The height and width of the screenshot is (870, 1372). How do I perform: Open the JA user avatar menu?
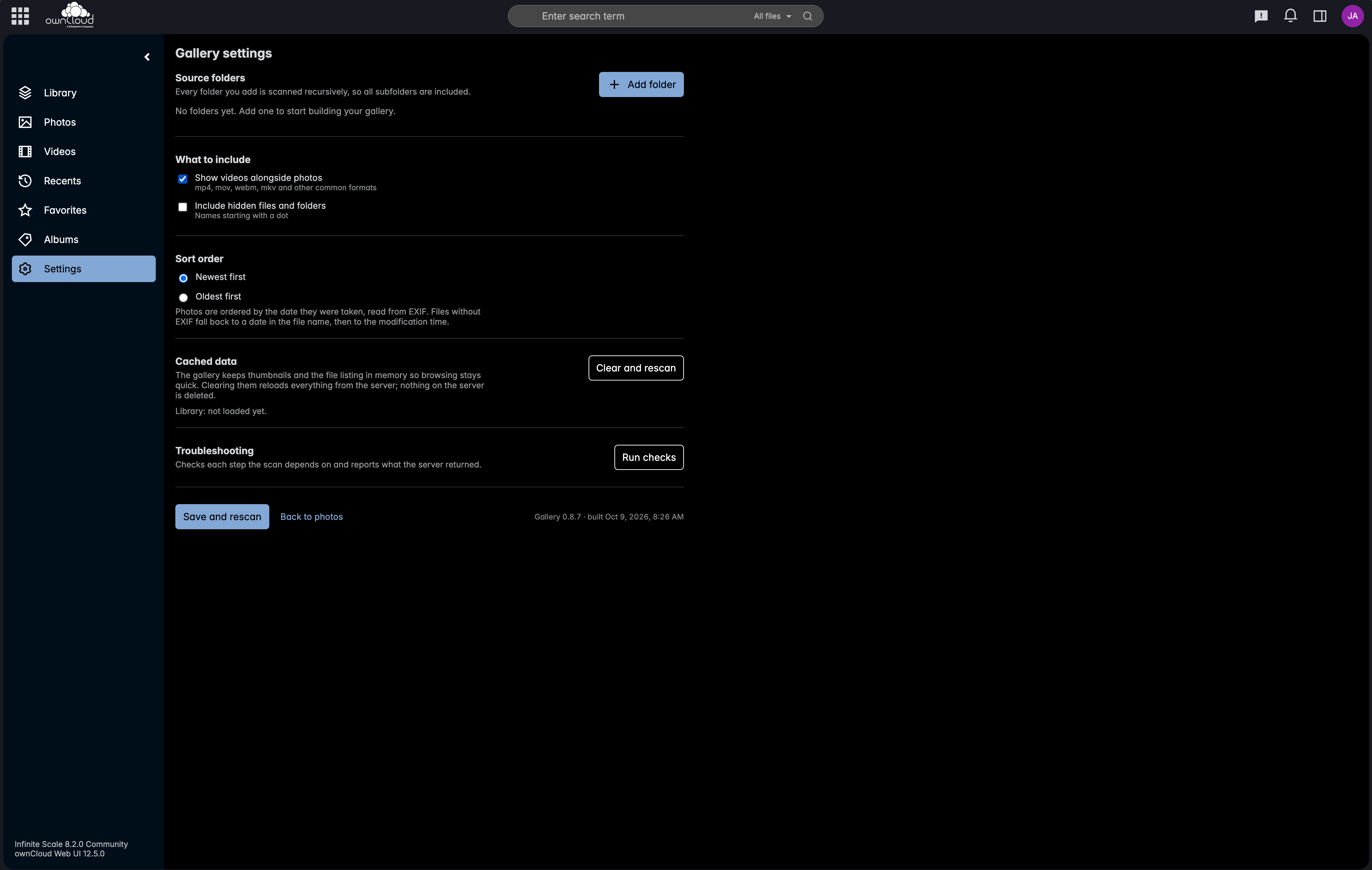[1352, 16]
